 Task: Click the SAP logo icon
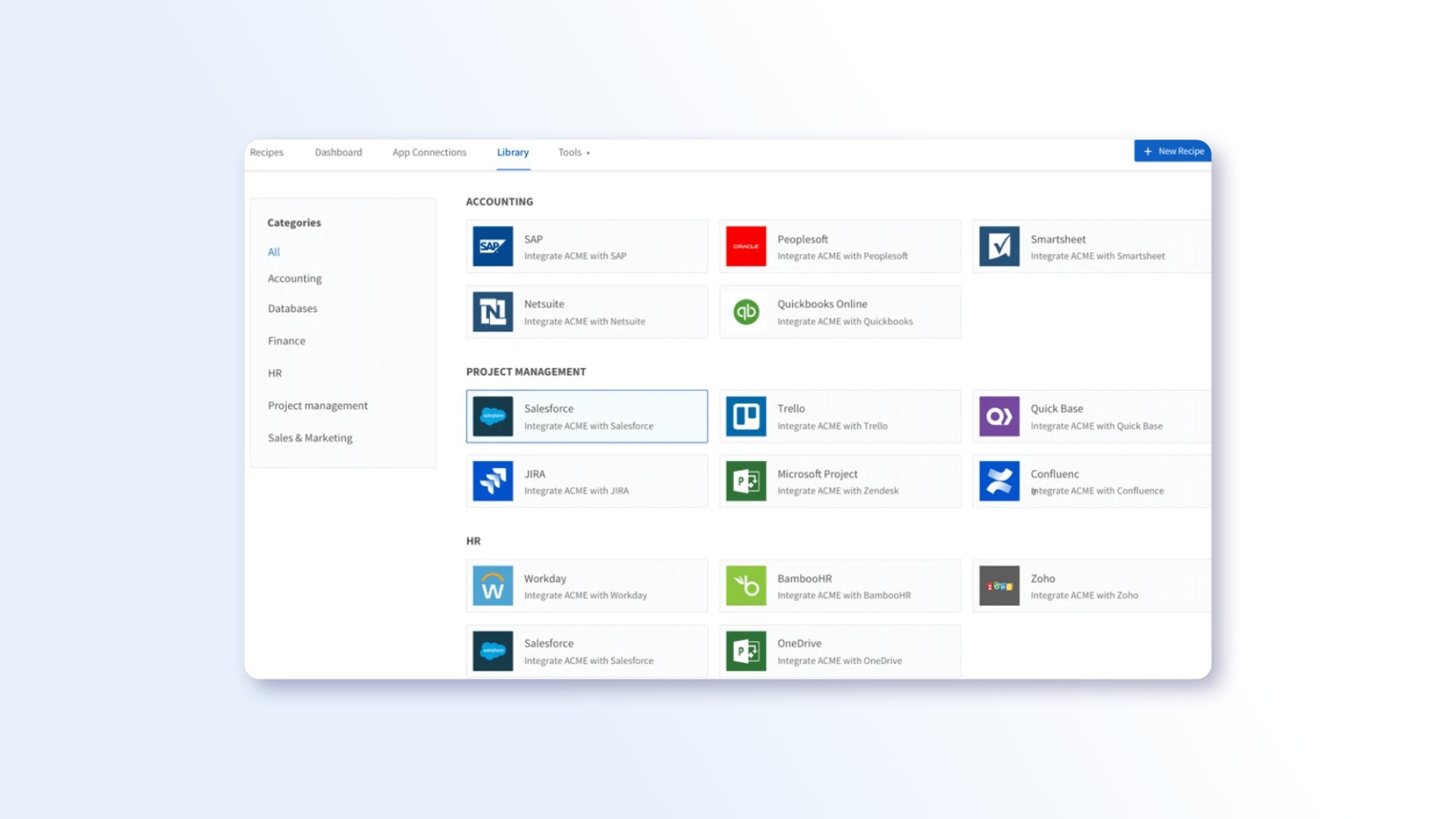point(492,246)
